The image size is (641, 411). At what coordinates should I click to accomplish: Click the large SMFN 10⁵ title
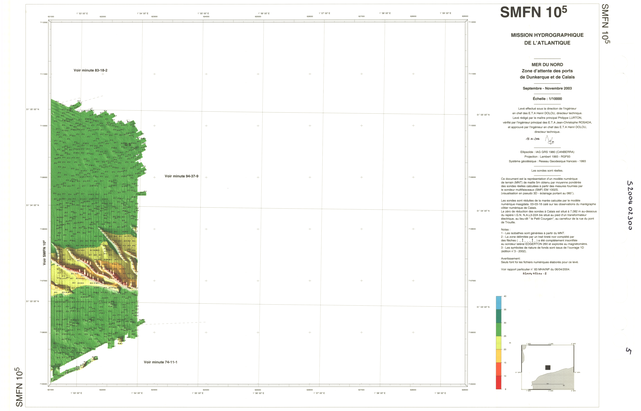click(x=532, y=14)
